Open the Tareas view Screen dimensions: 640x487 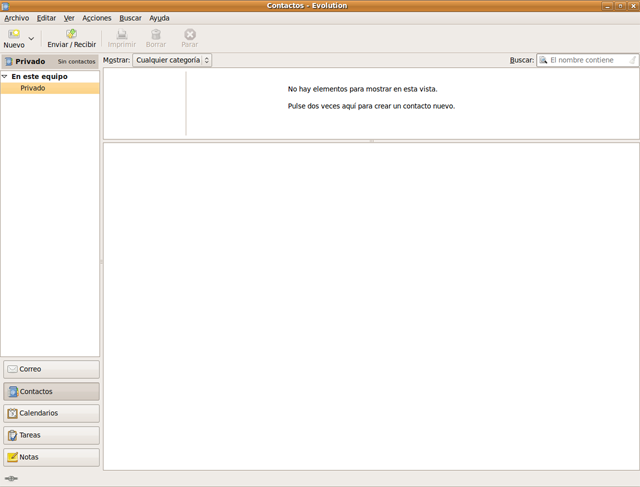[x=50, y=435]
